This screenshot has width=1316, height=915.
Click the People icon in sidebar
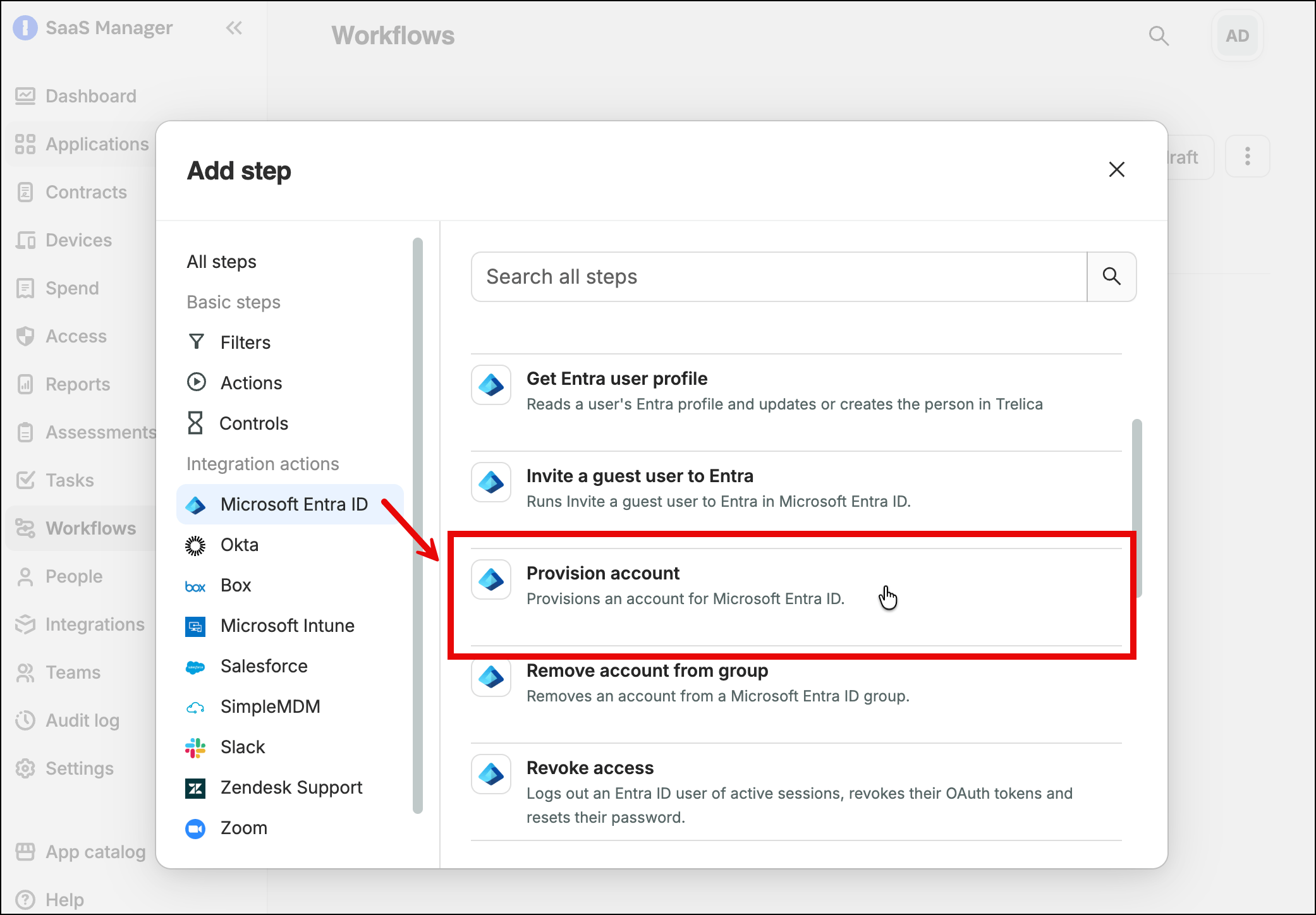pos(25,576)
